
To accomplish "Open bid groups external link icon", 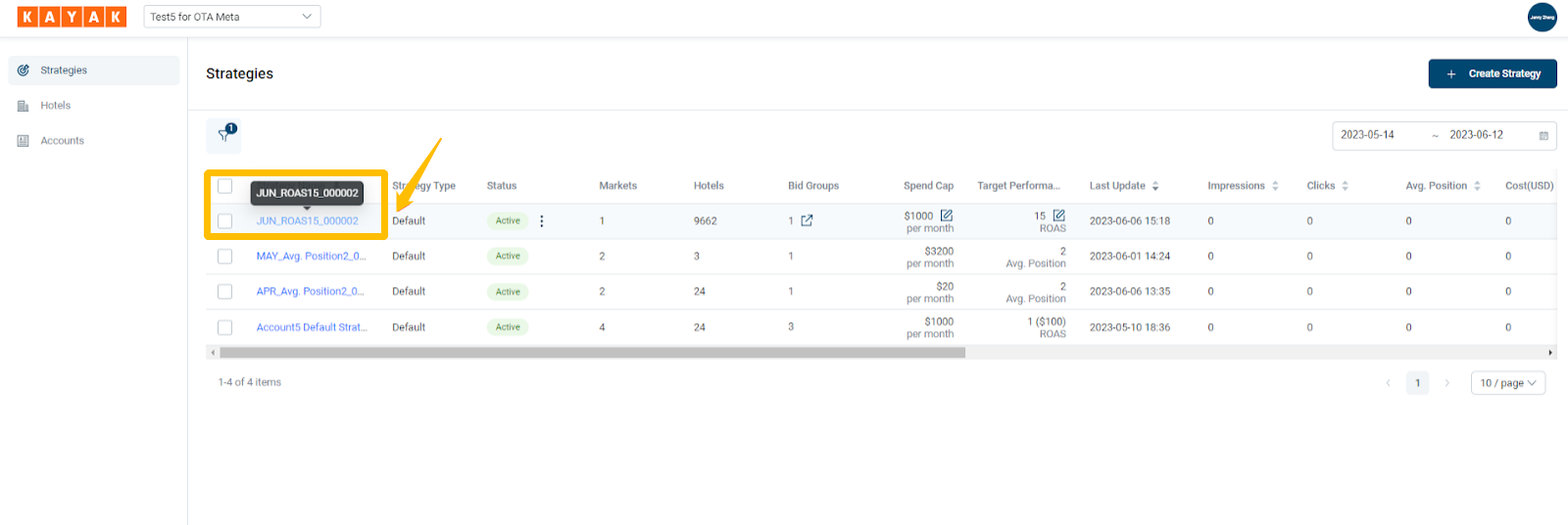I will click(807, 220).
